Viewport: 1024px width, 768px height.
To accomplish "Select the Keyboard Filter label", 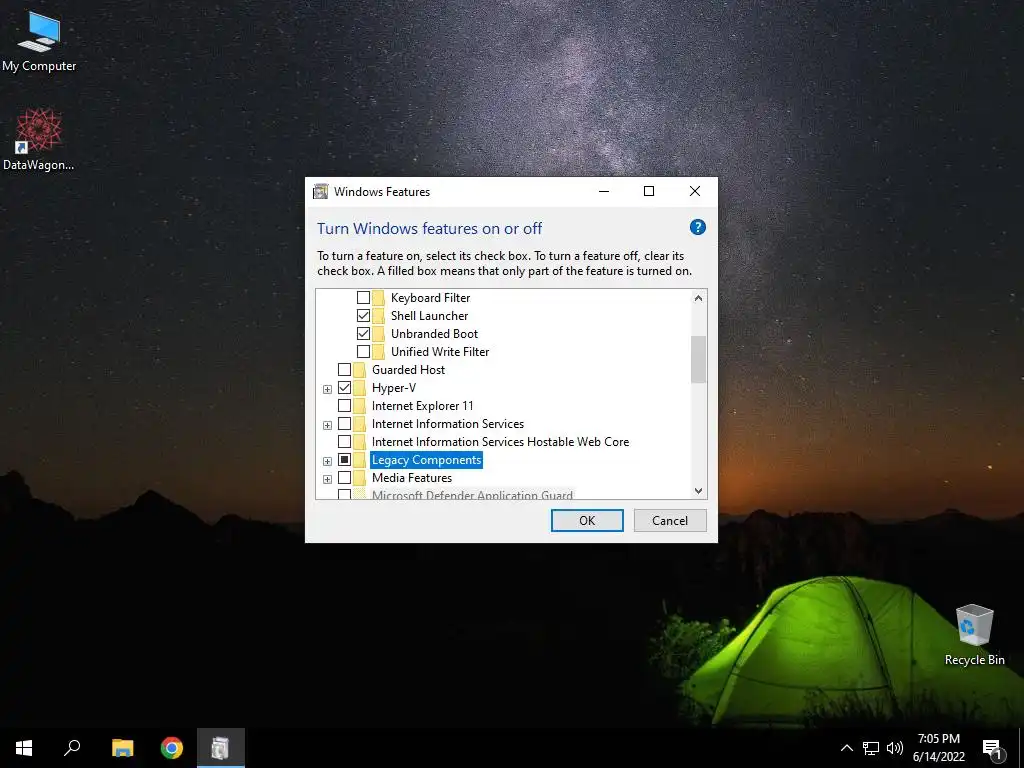I will tap(430, 298).
